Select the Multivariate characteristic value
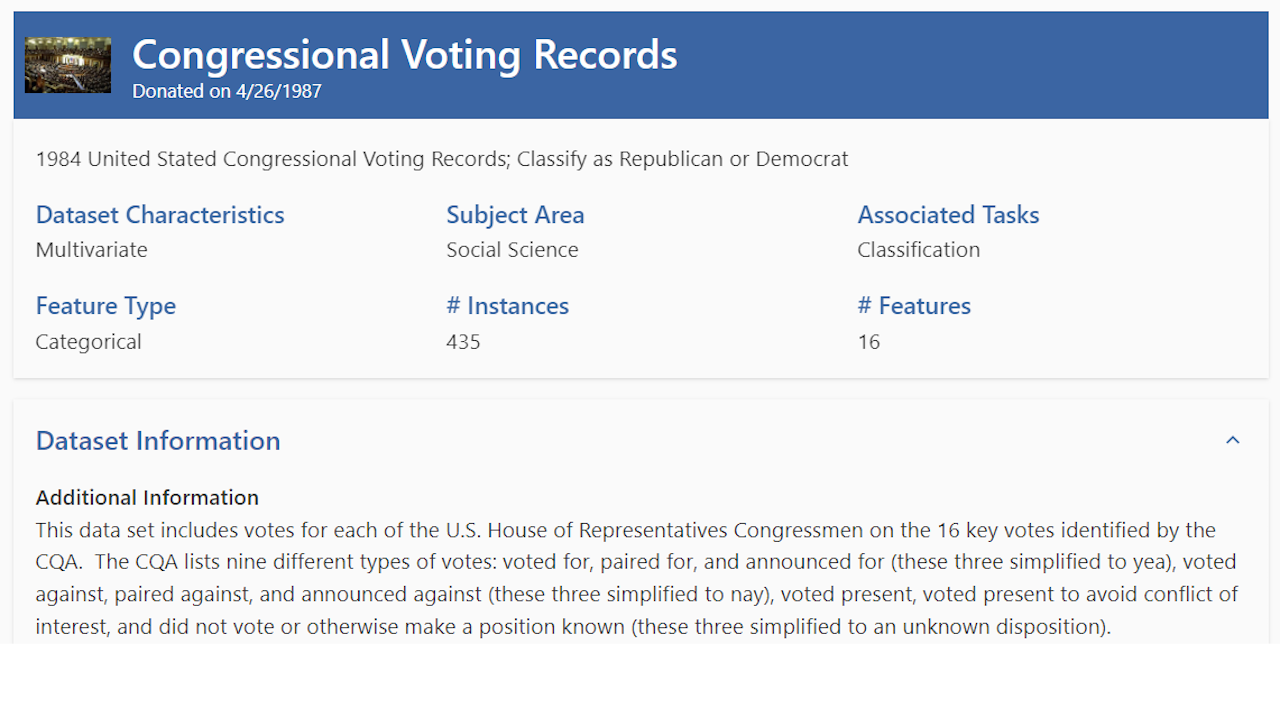This screenshot has height=720, width=1280. 91,249
